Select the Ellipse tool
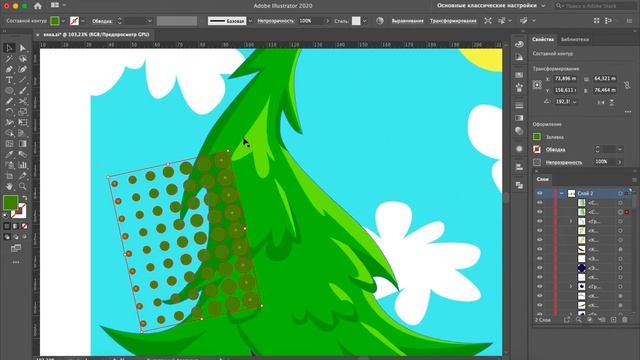640x360 pixels. pos(9,91)
